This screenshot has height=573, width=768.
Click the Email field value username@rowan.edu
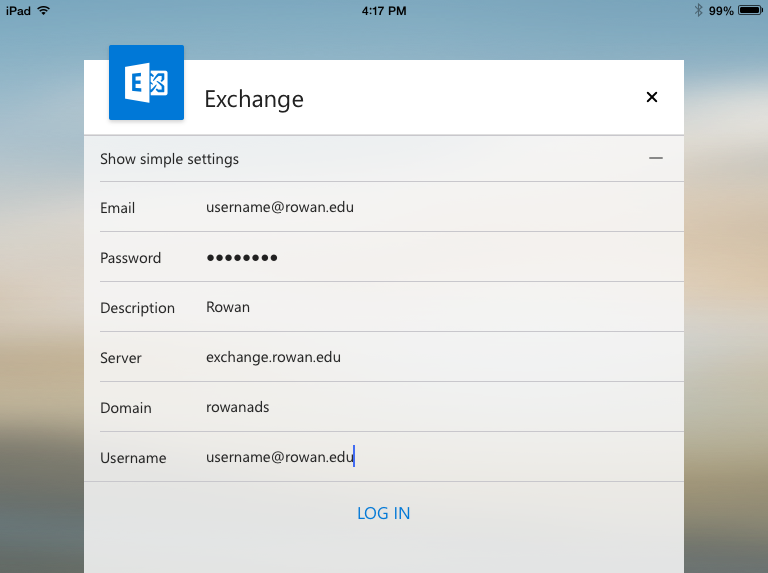(x=280, y=208)
